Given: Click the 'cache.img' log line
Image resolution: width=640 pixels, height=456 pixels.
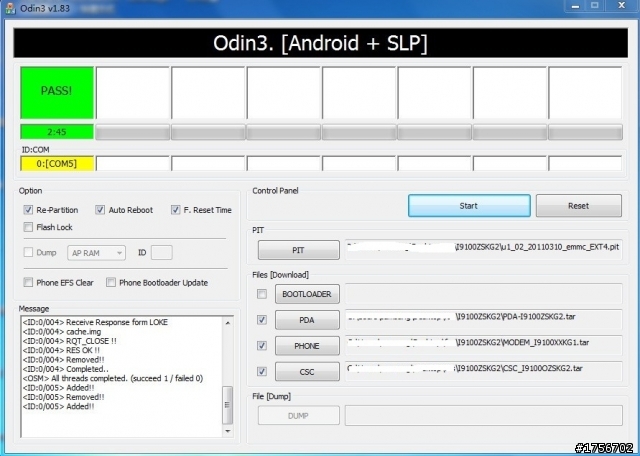Looking at the screenshot, I should [62, 331].
